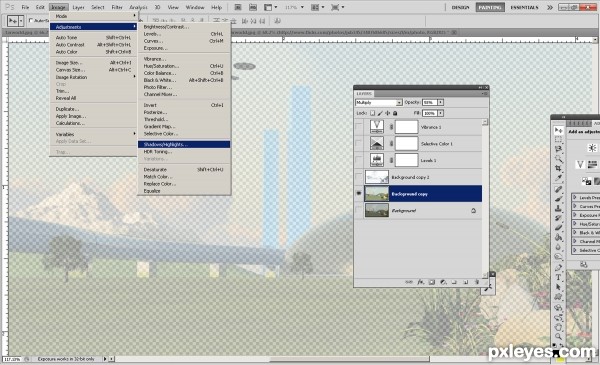Show the Vibrance 1 layer
600x365 pixels.
pyautogui.click(x=359, y=127)
